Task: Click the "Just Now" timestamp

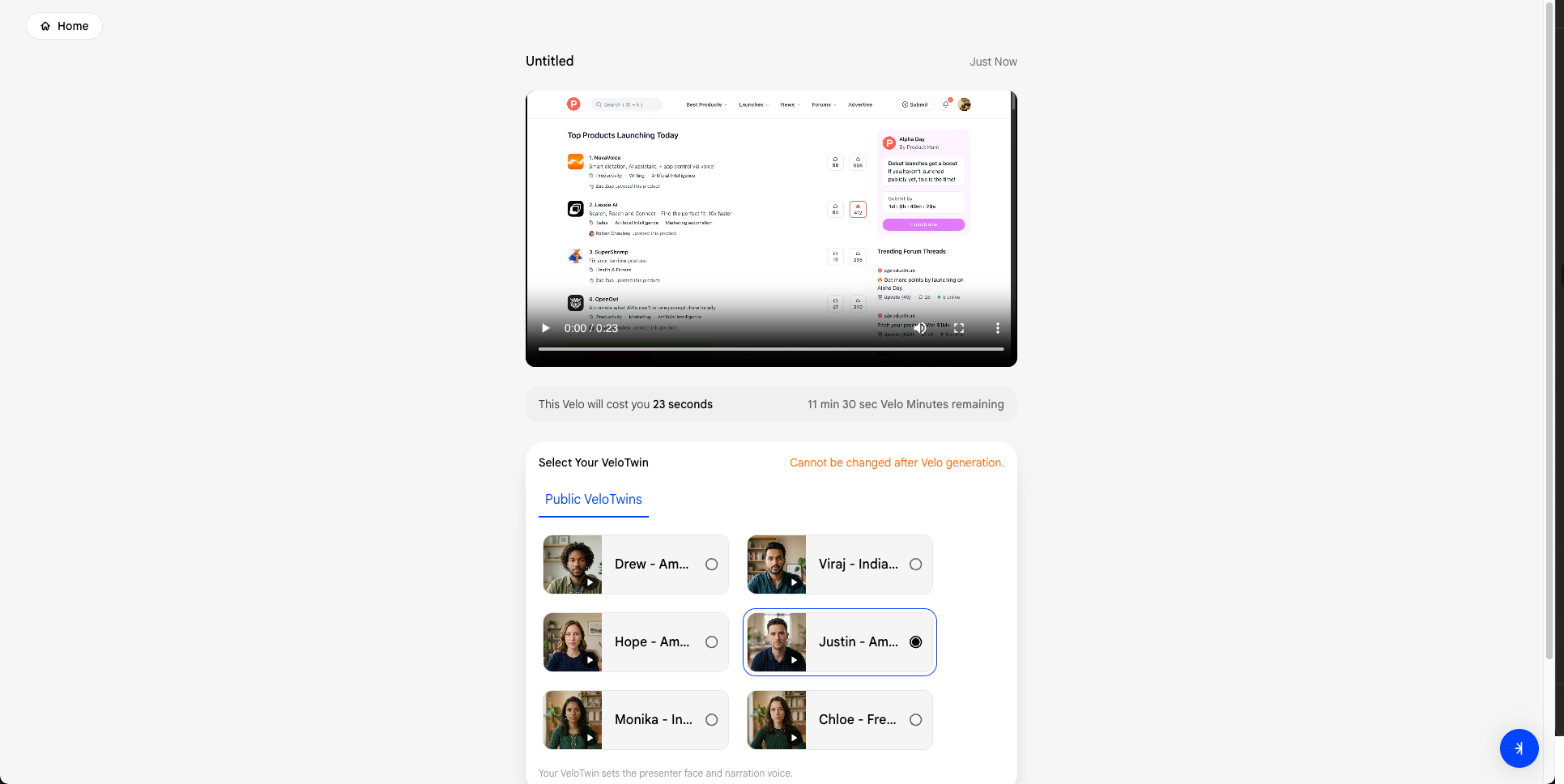Action: (993, 62)
